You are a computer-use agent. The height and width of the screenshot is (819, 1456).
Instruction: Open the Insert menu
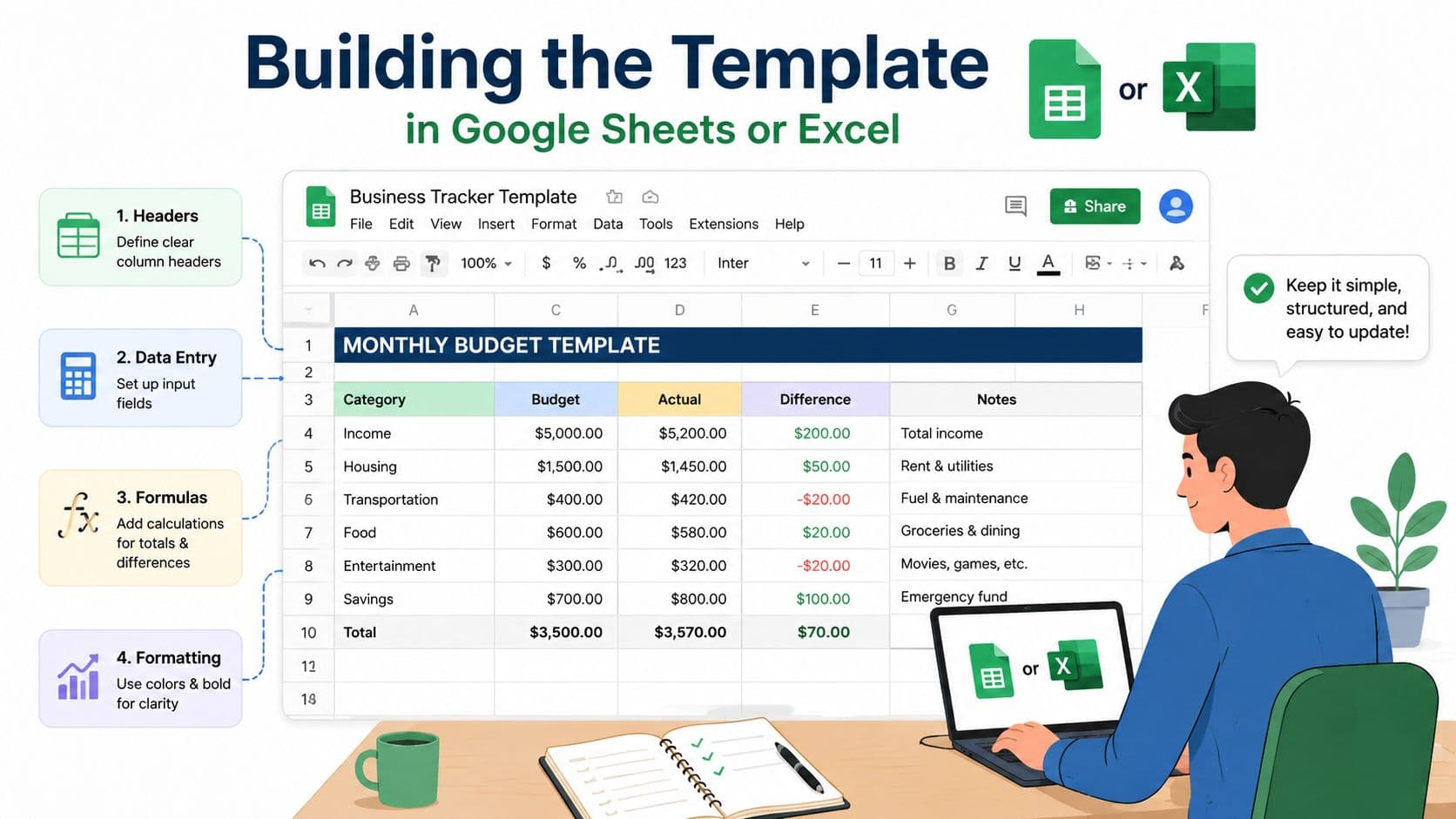[496, 224]
